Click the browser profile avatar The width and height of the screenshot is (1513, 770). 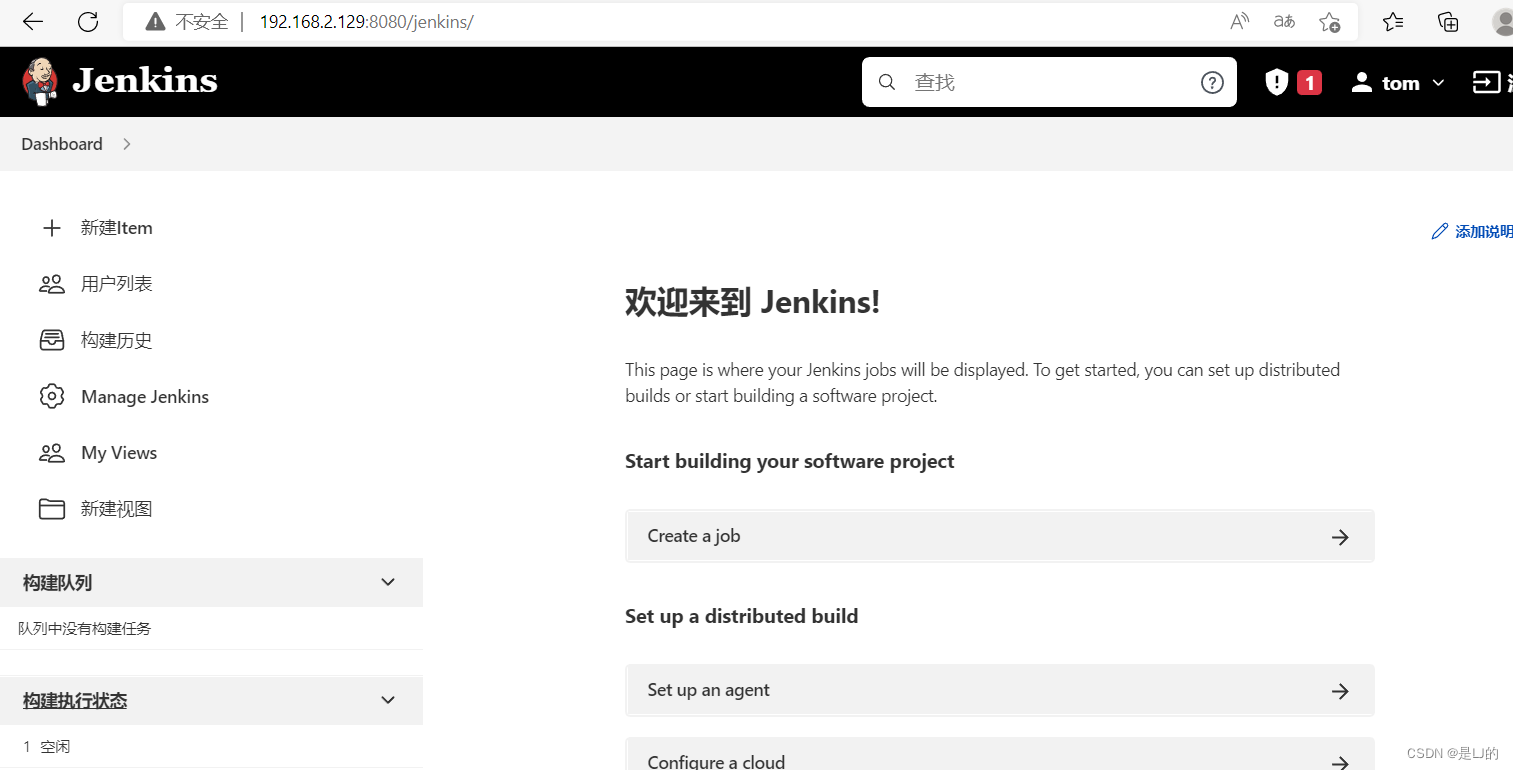[1502, 22]
